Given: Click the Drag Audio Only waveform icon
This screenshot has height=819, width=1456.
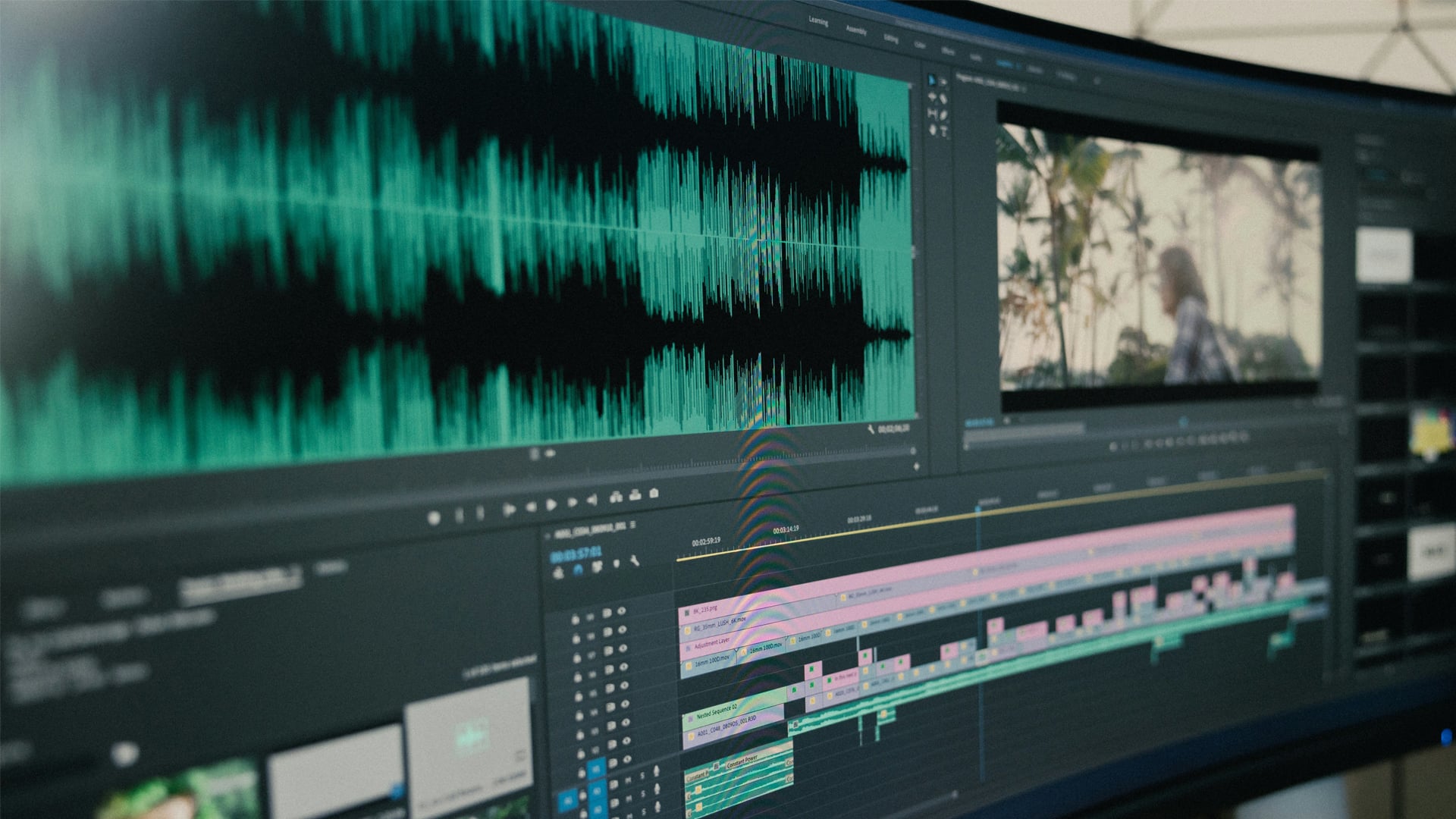Looking at the screenshot, I should pos(550,453).
